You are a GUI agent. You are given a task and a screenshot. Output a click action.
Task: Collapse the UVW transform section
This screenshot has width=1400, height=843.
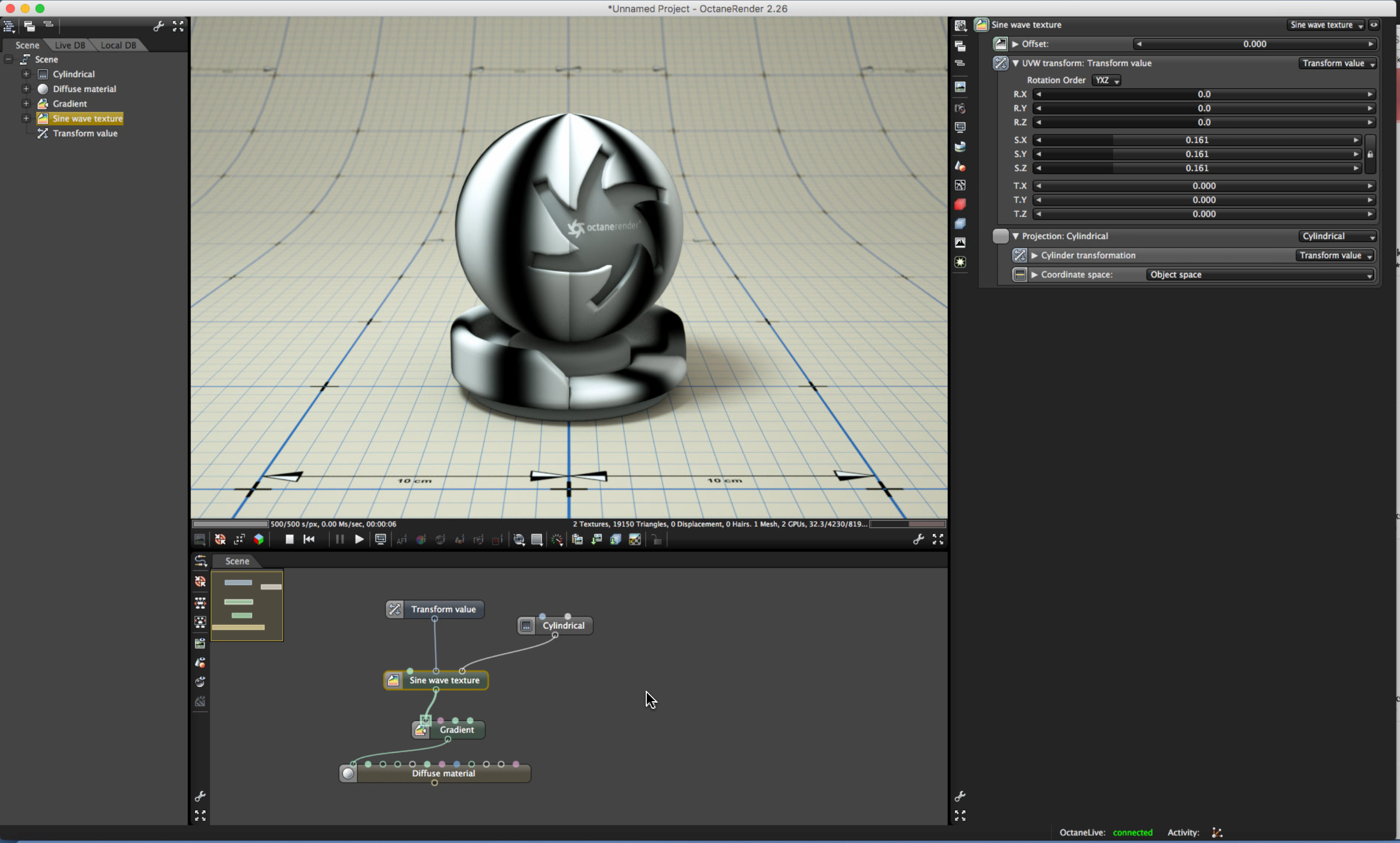[1016, 63]
